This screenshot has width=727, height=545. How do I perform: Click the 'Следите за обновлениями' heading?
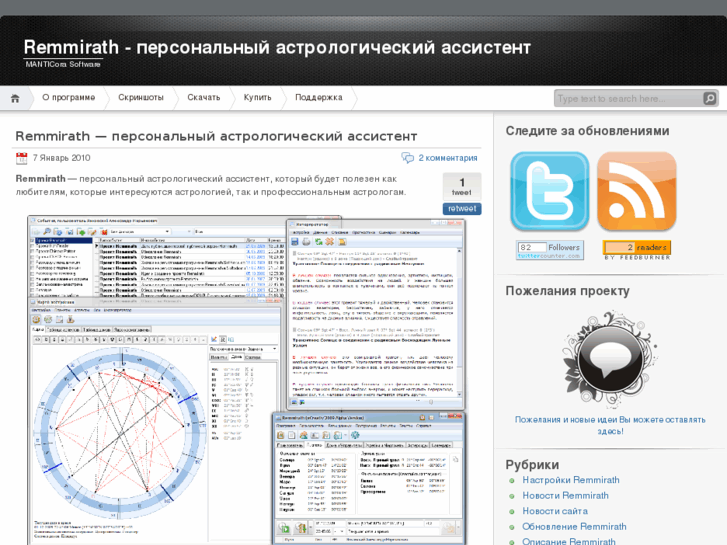(587, 131)
